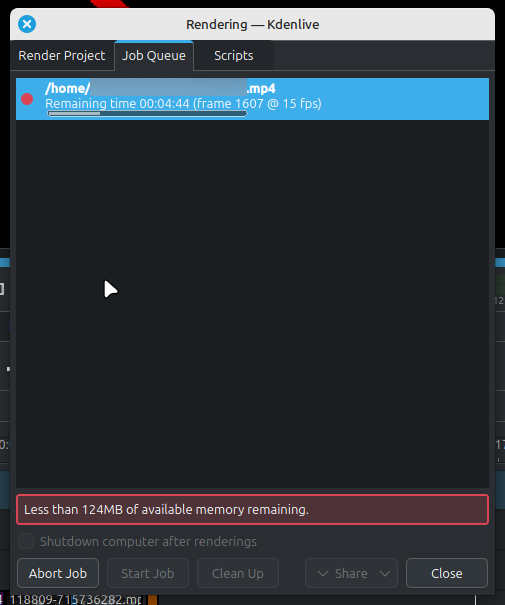Click the Close button
Image resolution: width=505 pixels, height=605 pixels.
coord(447,573)
